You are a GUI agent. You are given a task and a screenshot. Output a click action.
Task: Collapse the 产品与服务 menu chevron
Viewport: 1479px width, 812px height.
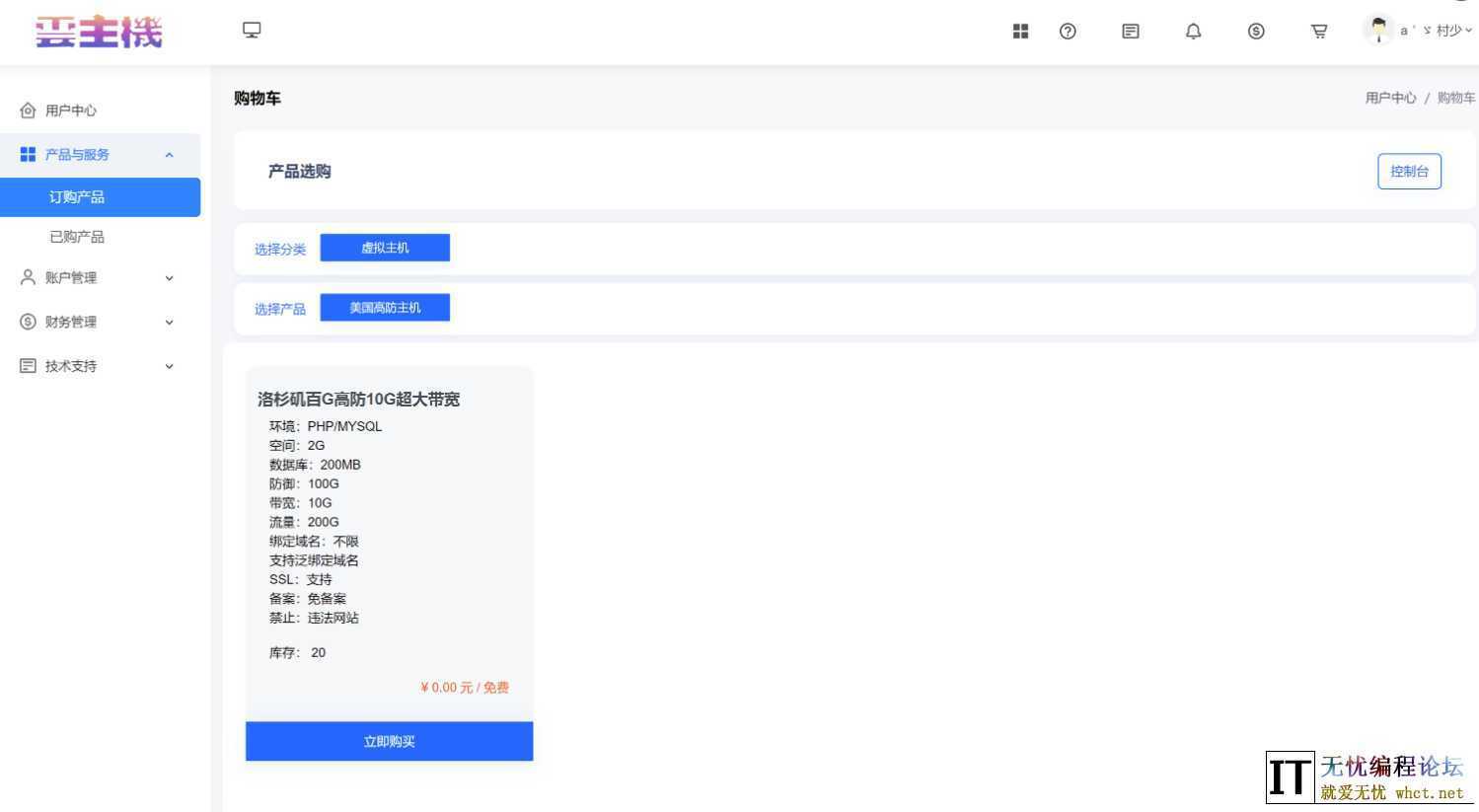click(x=169, y=155)
